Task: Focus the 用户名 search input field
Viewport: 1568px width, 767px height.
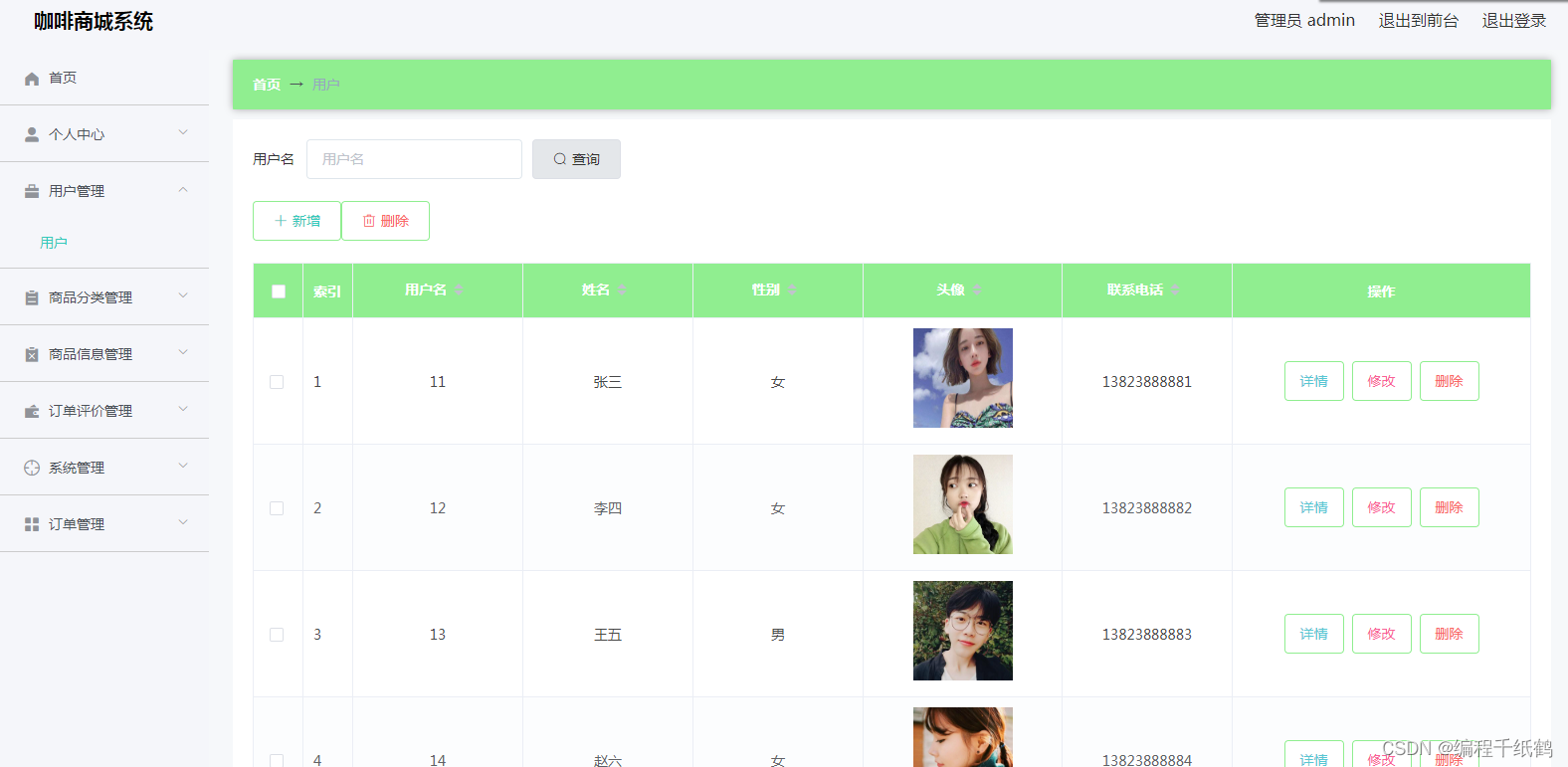Action: (414, 159)
